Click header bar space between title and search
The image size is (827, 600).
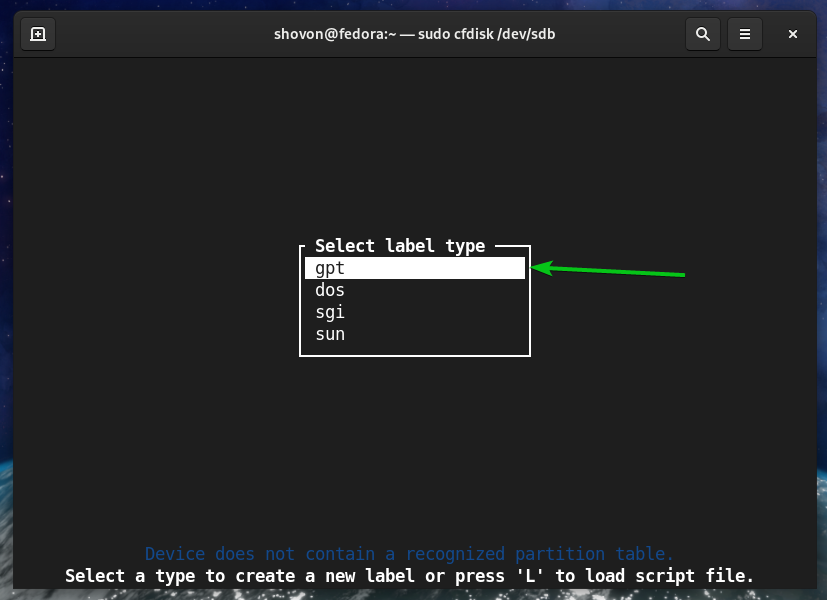(x=620, y=34)
